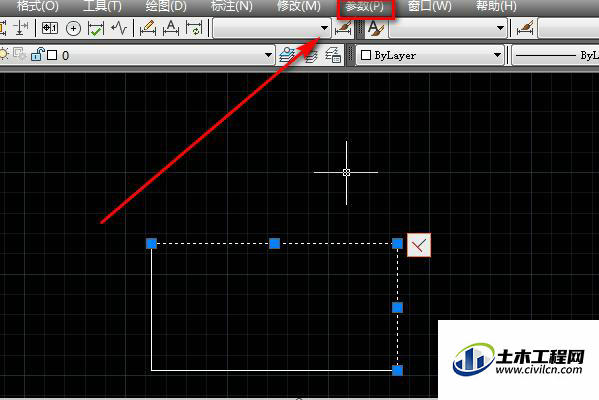Click the ByLayer color swatch square

pyautogui.click(x=366, y=55)
